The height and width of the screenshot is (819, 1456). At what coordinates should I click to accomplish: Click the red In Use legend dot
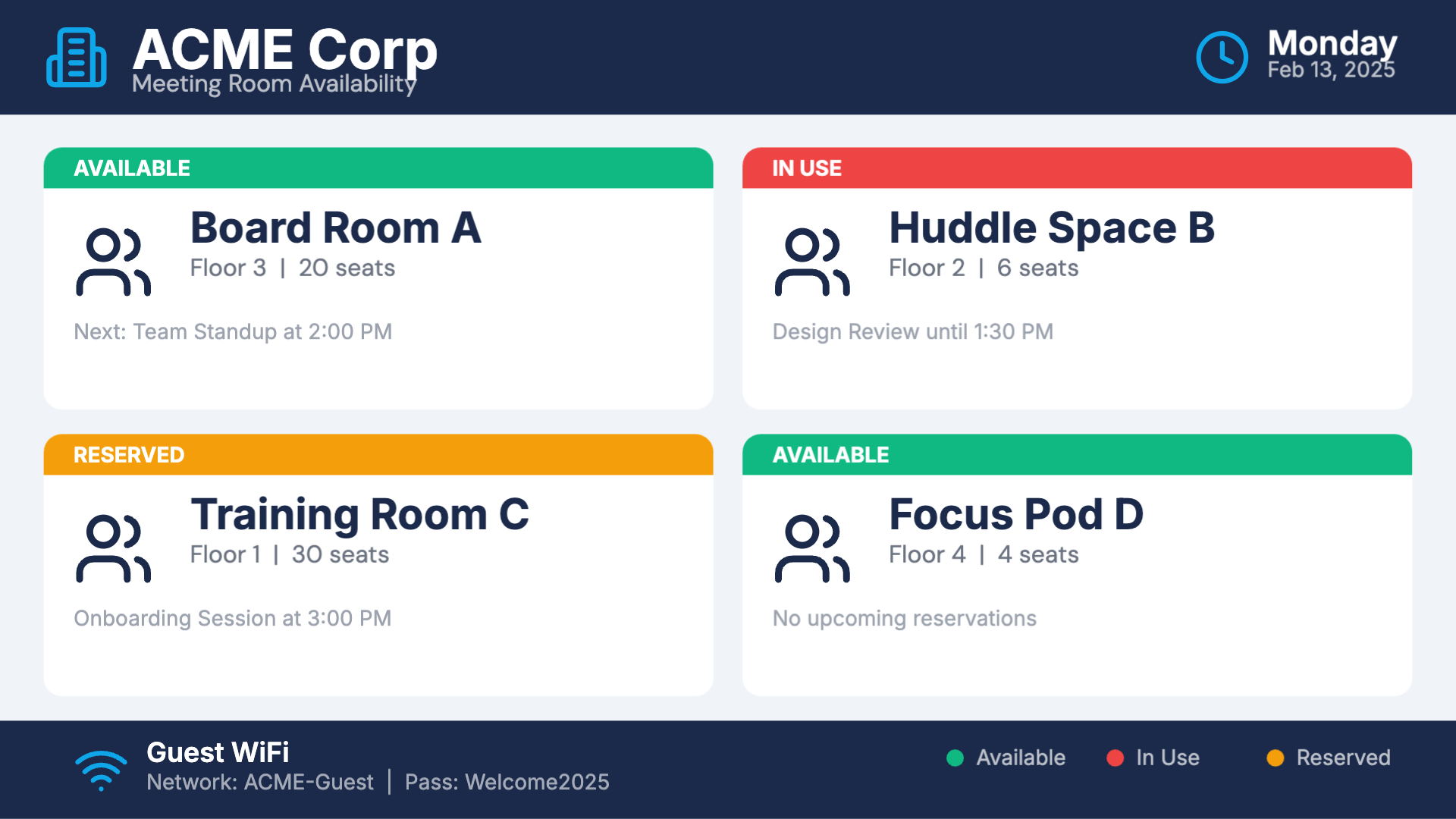[1115, 758]
